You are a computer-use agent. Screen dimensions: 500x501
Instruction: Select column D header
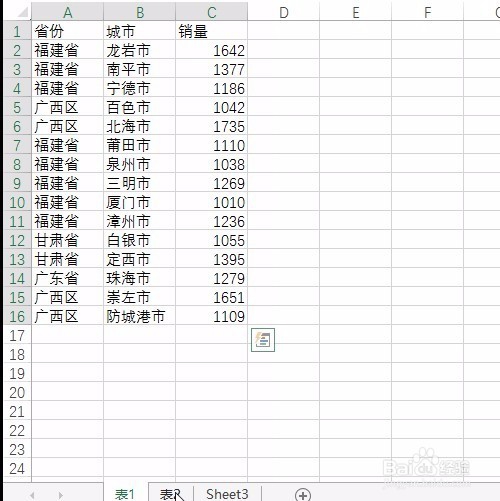tap(284, 13)
